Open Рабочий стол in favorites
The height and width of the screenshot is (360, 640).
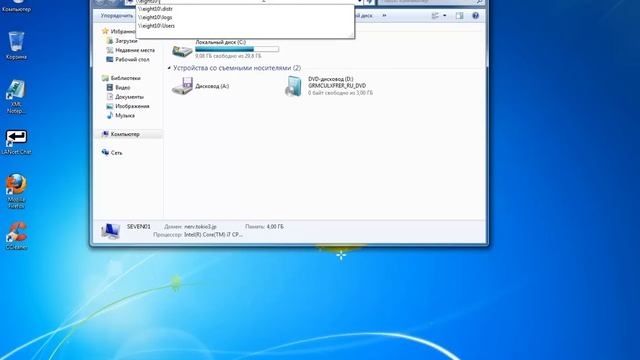[x=132, y=60]
